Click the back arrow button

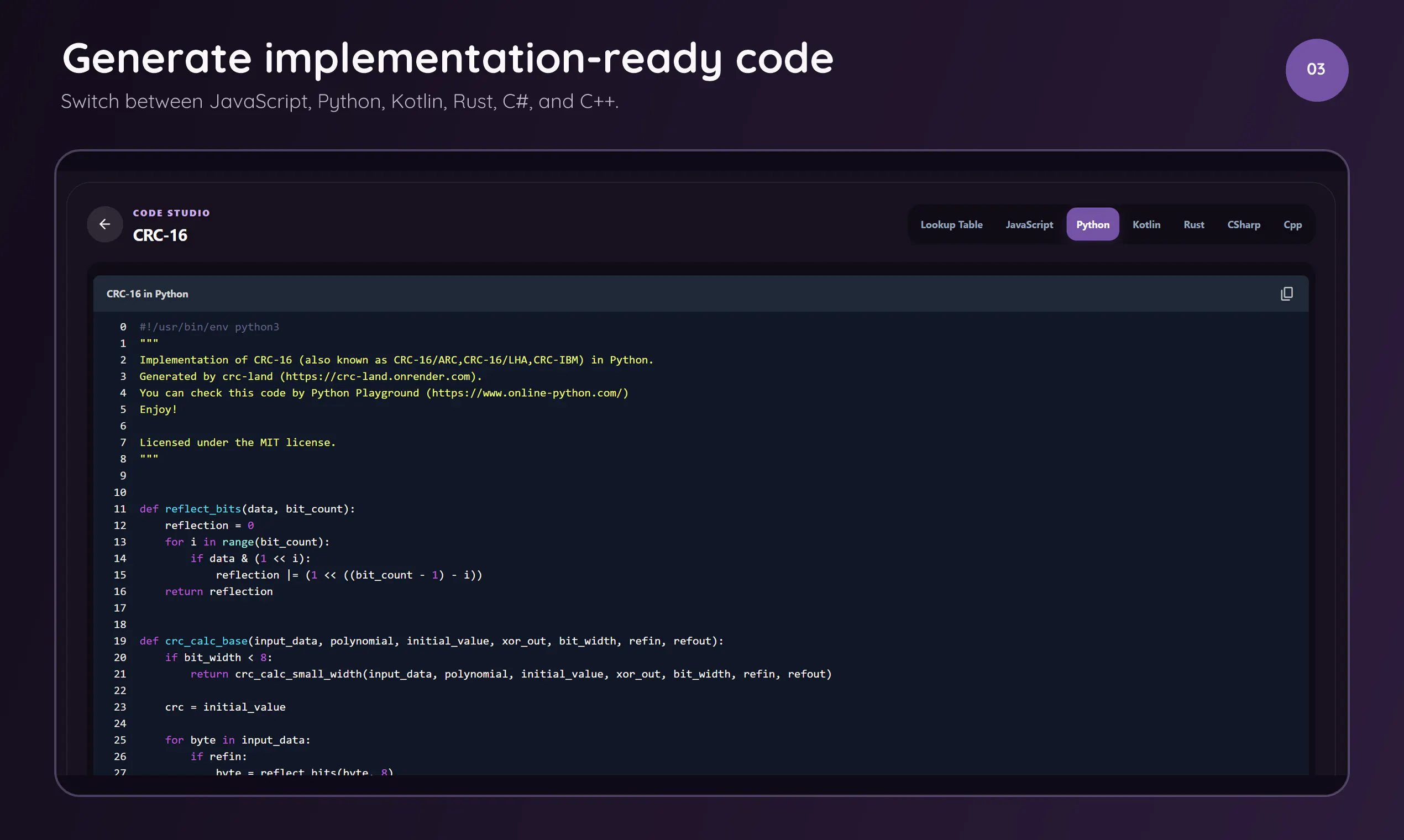(104, 224)
